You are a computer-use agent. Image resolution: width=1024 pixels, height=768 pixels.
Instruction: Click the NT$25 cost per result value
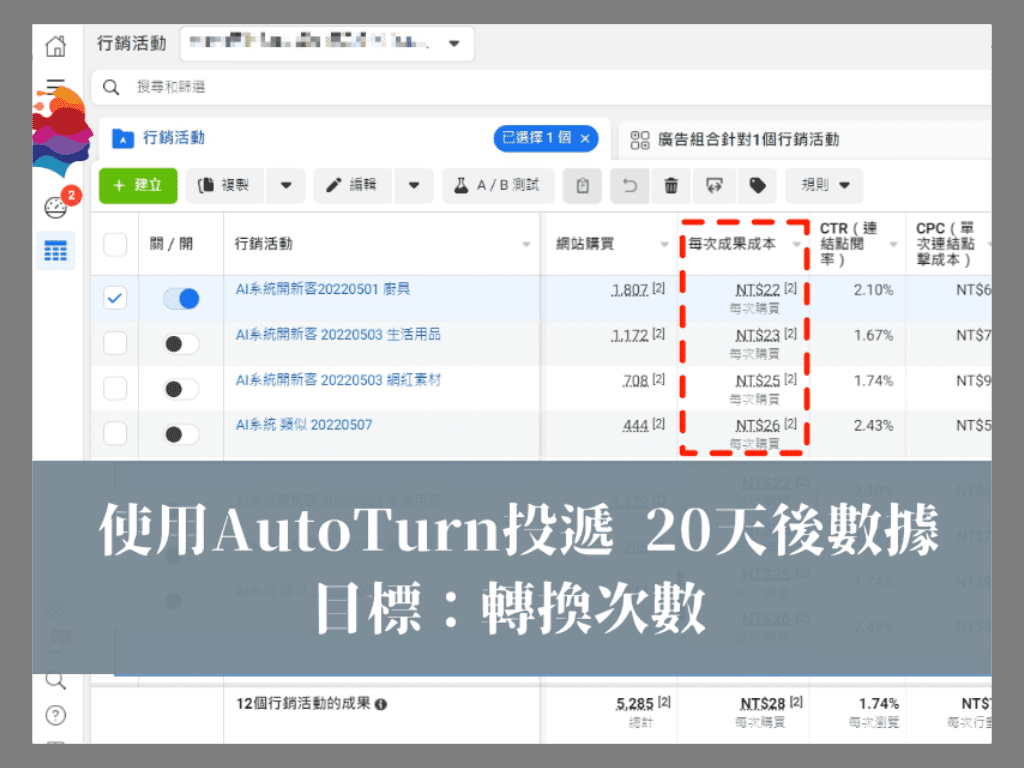(758, 381)
